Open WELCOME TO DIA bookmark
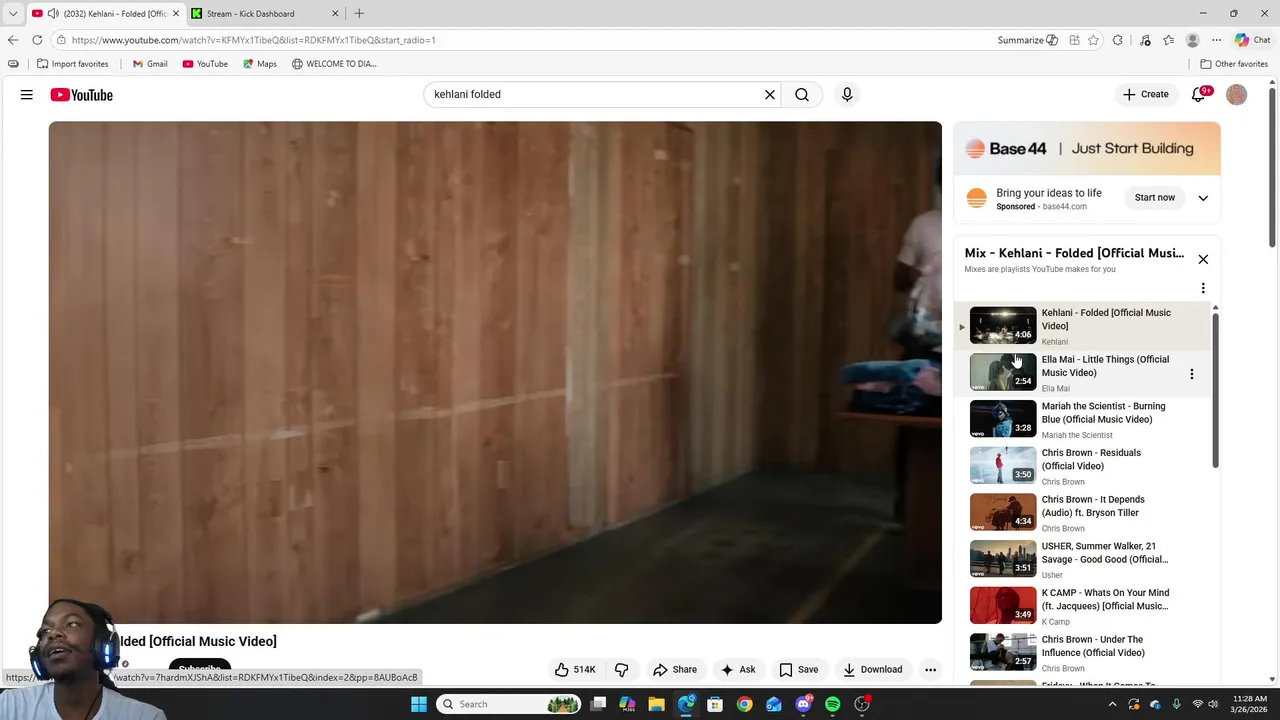Image resolution: width=1280 pixels, height=720 pixels. click(334, 64)
